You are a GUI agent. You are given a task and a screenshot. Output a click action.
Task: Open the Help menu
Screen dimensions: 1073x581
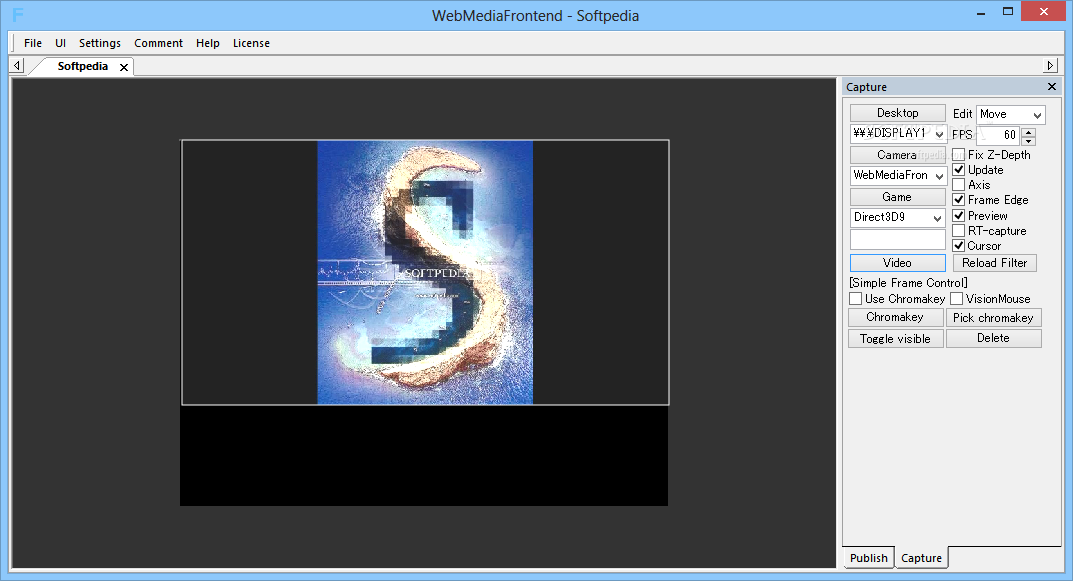[x=207, y=43]
